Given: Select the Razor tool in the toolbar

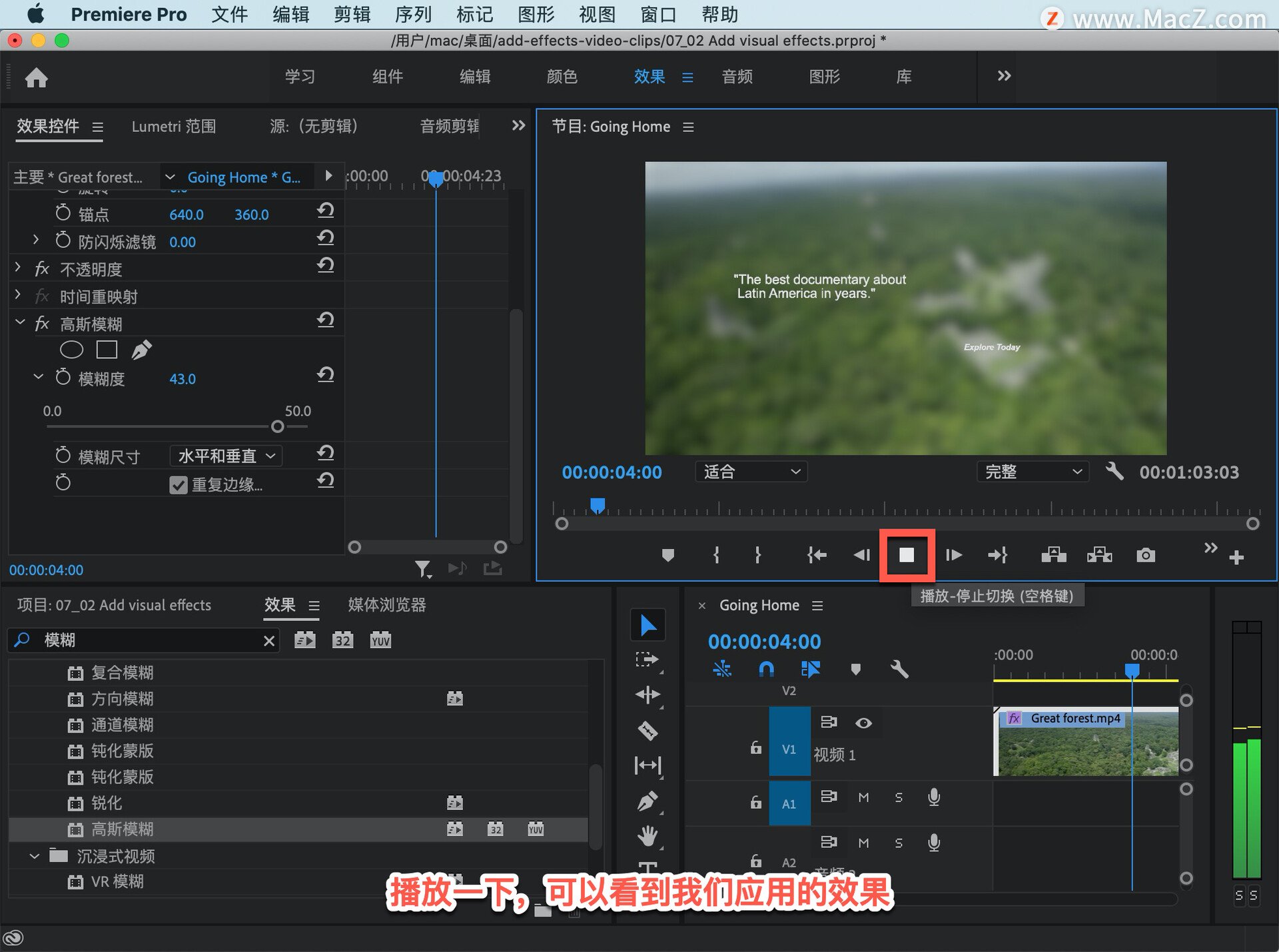Looking at the screenshot, I should [x=647, y=731].
